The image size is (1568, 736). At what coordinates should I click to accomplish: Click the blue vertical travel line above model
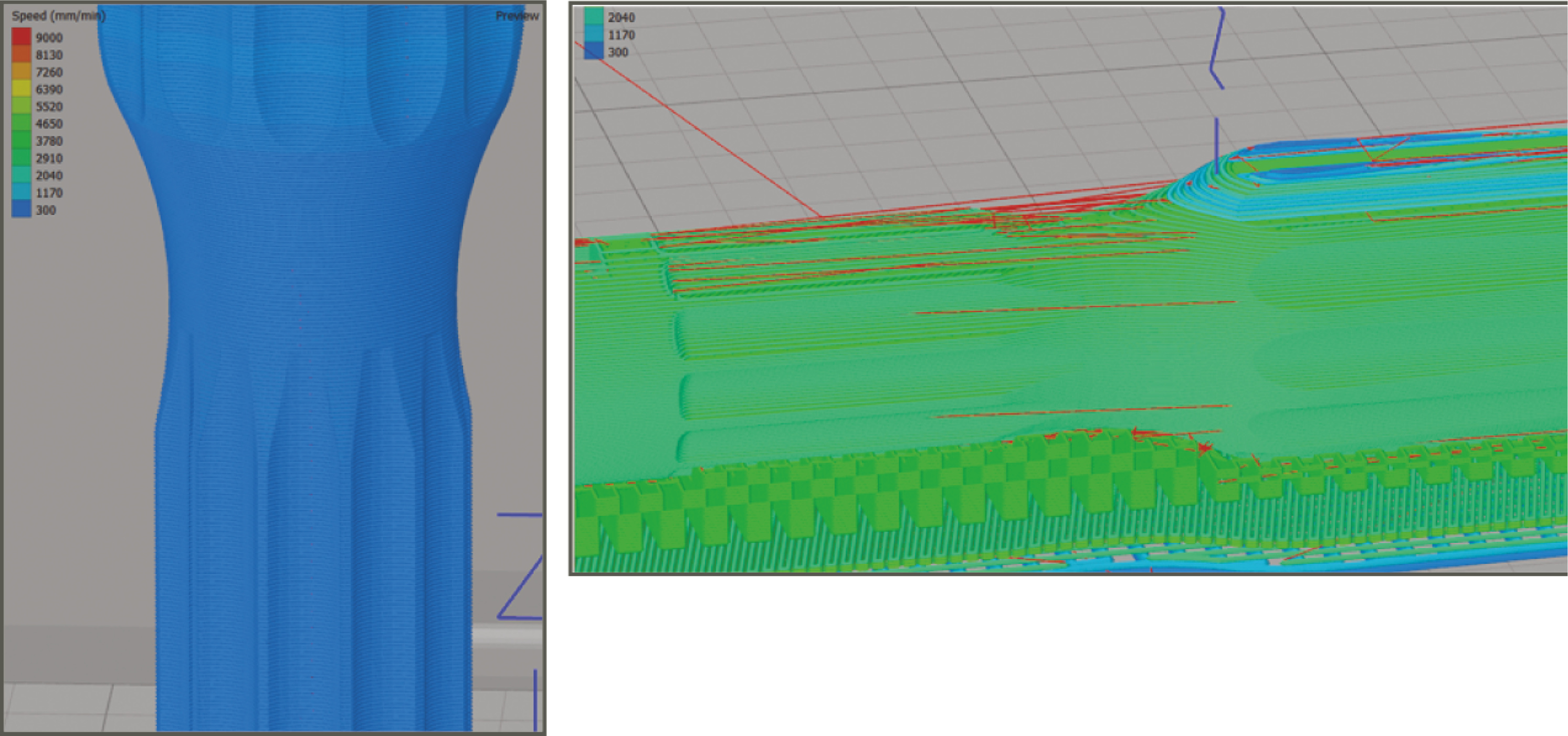pos(1216,145)
